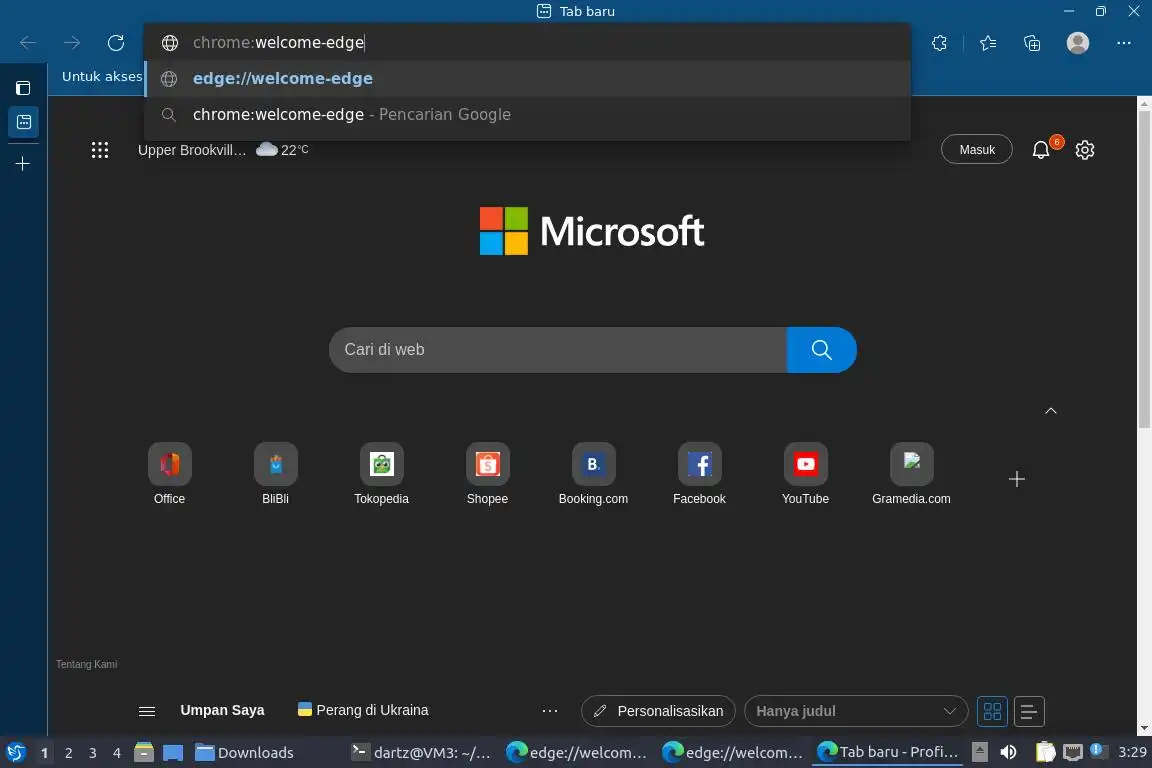Click the browser Back arrow
Image resolution: width=1152 pixels, height=768 pixels.
[28, 43]
